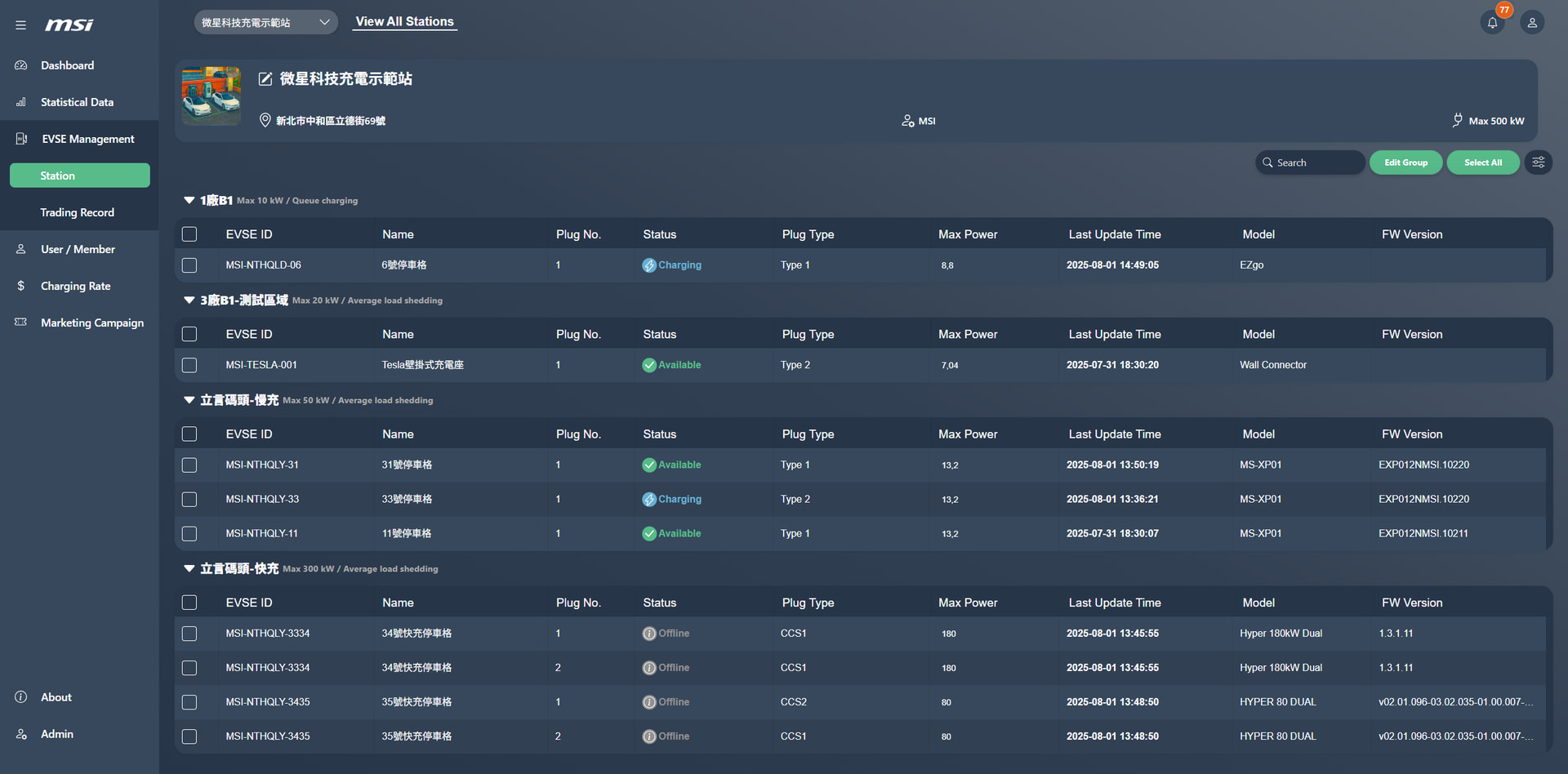Click the Charging Rate dollar icon
The width and height of the screenshot is (1568, 774).
(21, 286)
